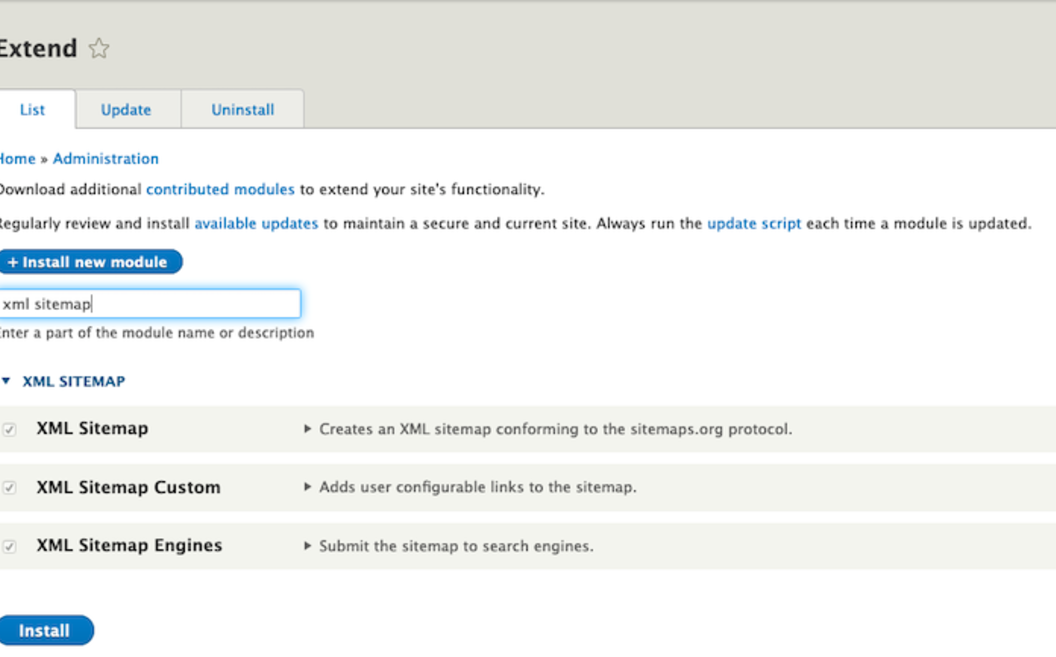Go to Home breadcrumb link
The image size is (1056, 657).
click(16, 159)
